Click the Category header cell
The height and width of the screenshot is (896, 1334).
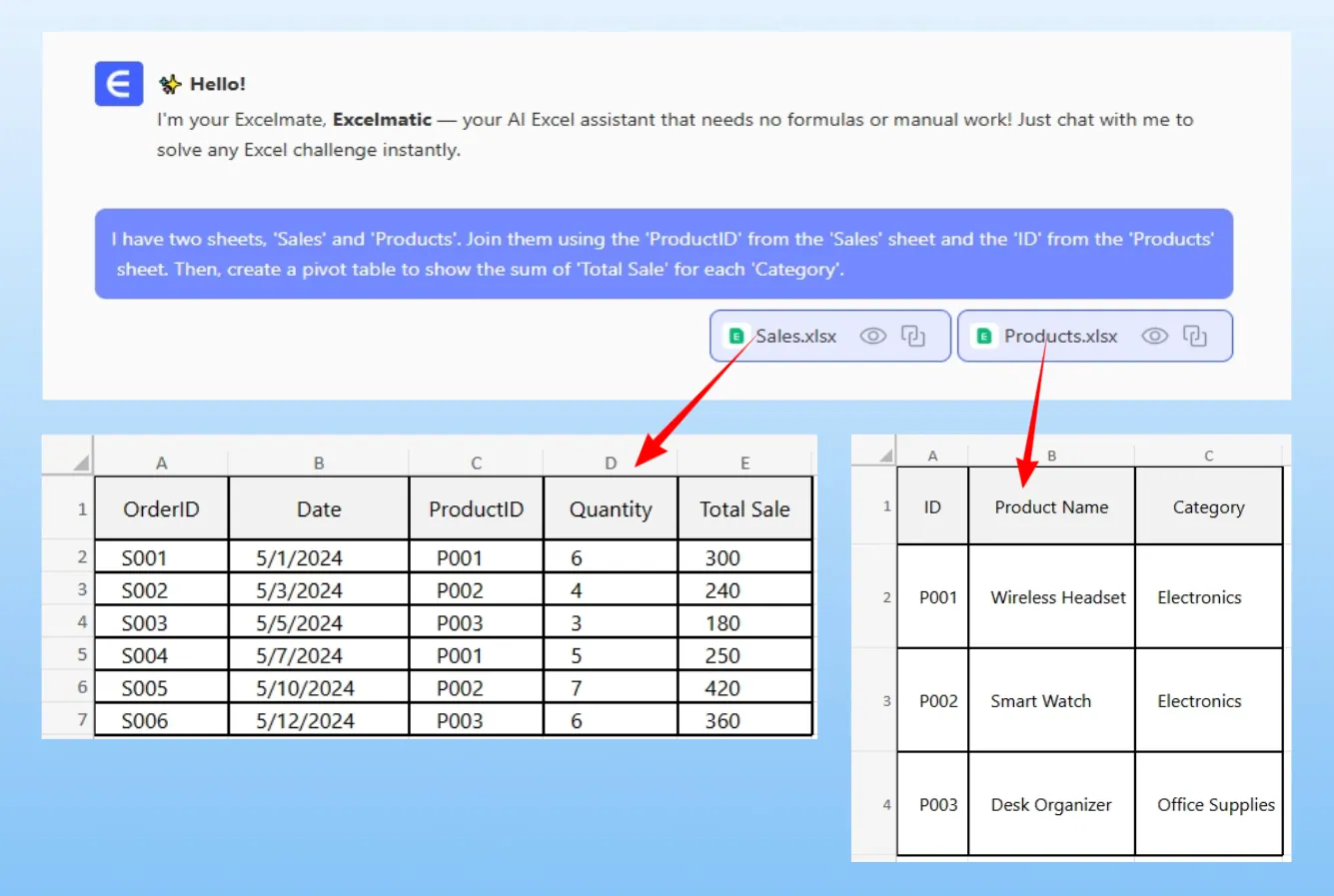coord(1208,507)
